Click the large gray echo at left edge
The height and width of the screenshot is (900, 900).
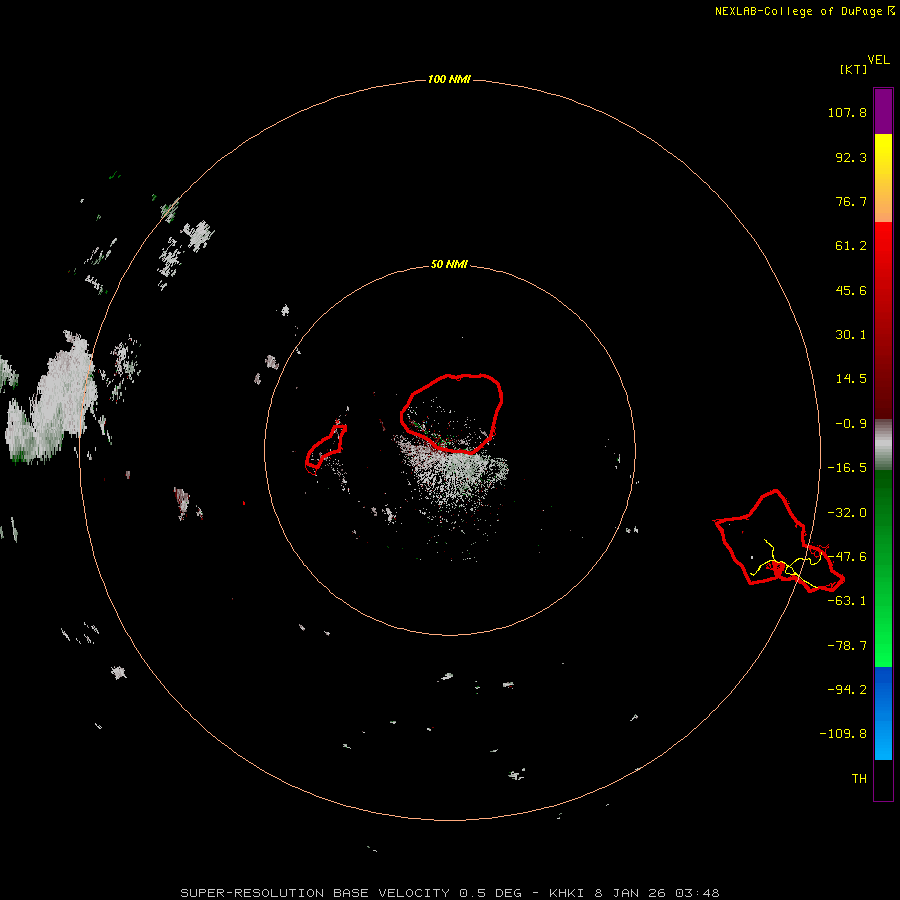(x=49, y=397)
